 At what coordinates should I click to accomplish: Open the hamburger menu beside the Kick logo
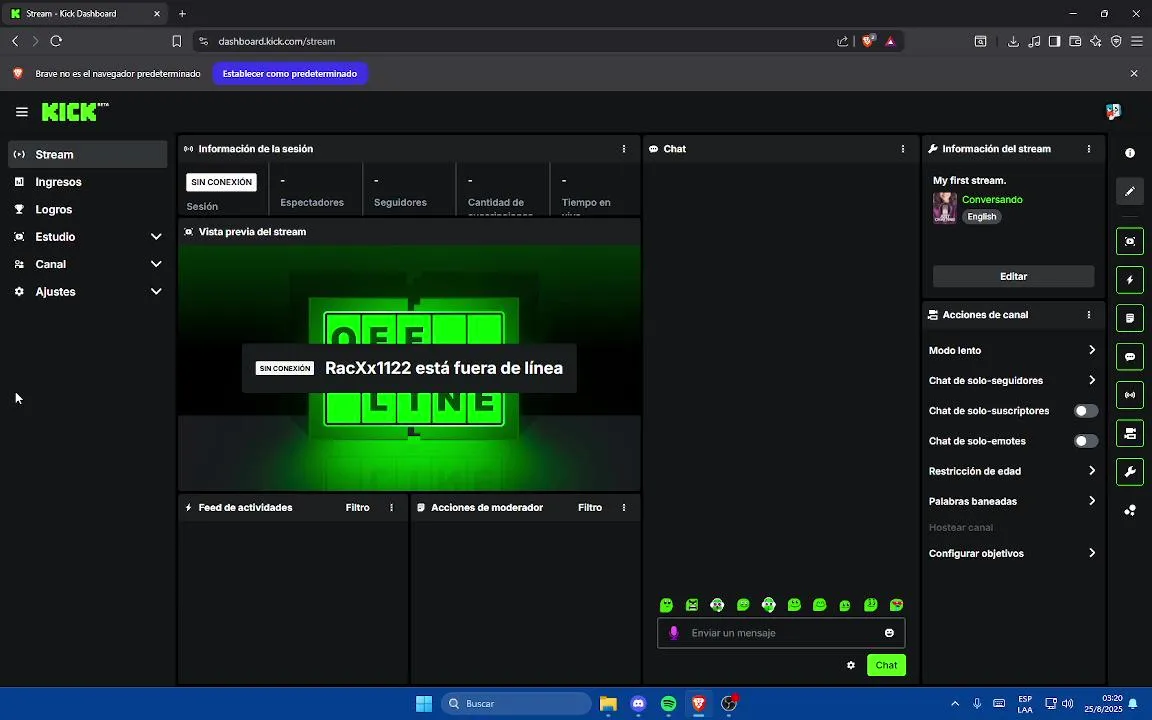click(x=21, y=112)
